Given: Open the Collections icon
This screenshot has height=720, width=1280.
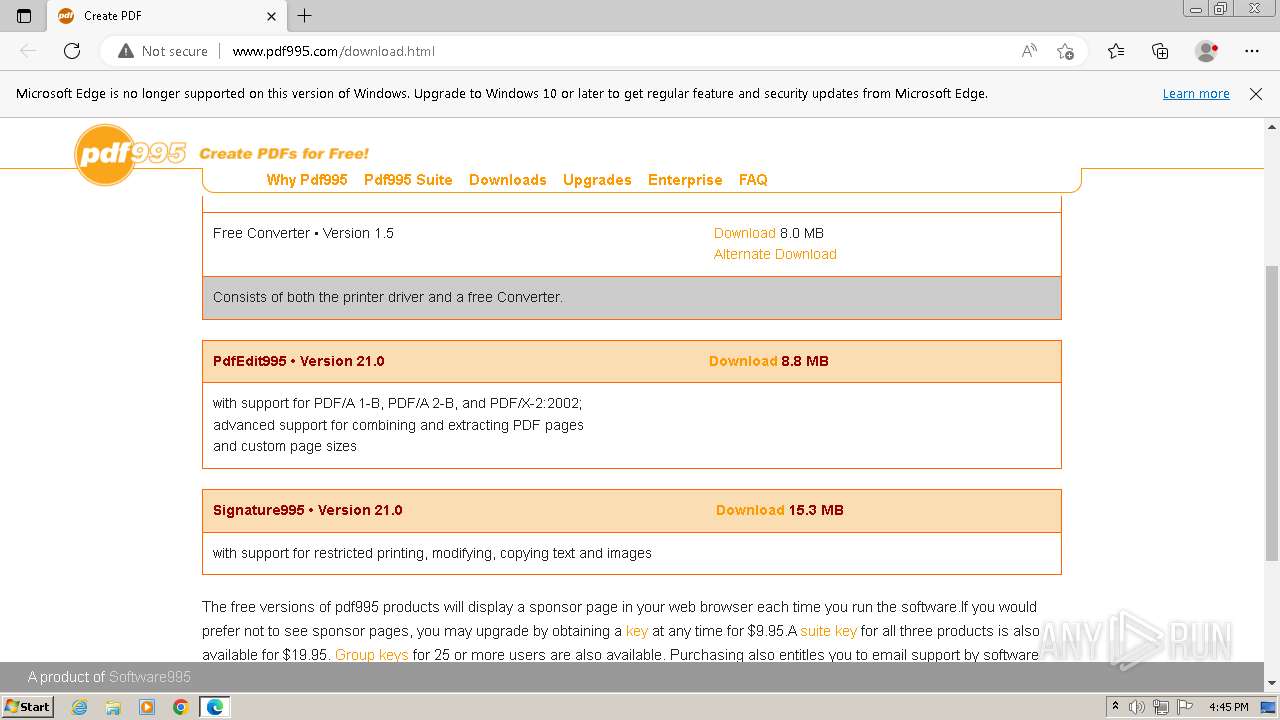Looking at the screenshot, I should [1160, 51].
